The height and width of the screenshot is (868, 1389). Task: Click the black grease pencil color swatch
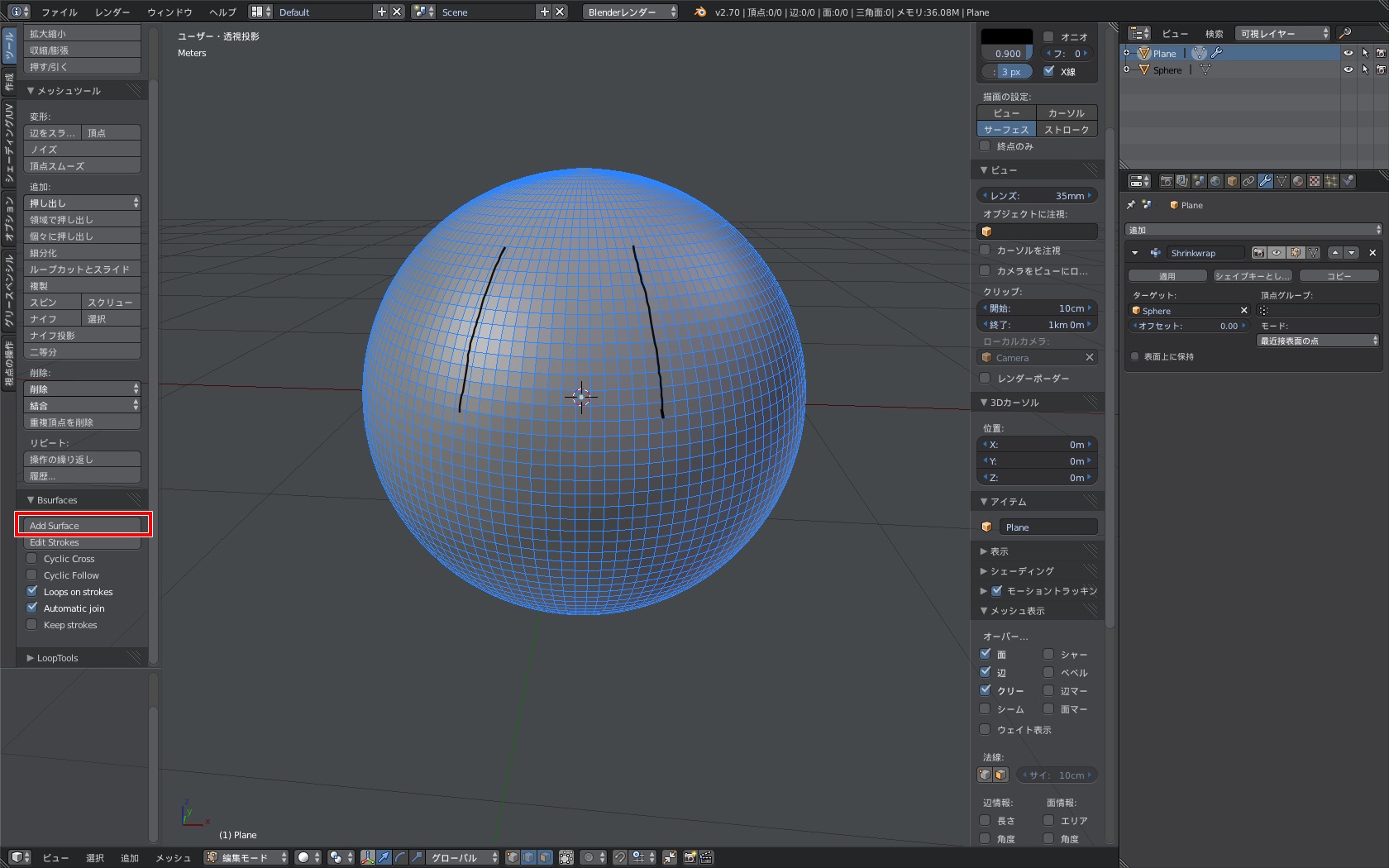[1006, 37]
